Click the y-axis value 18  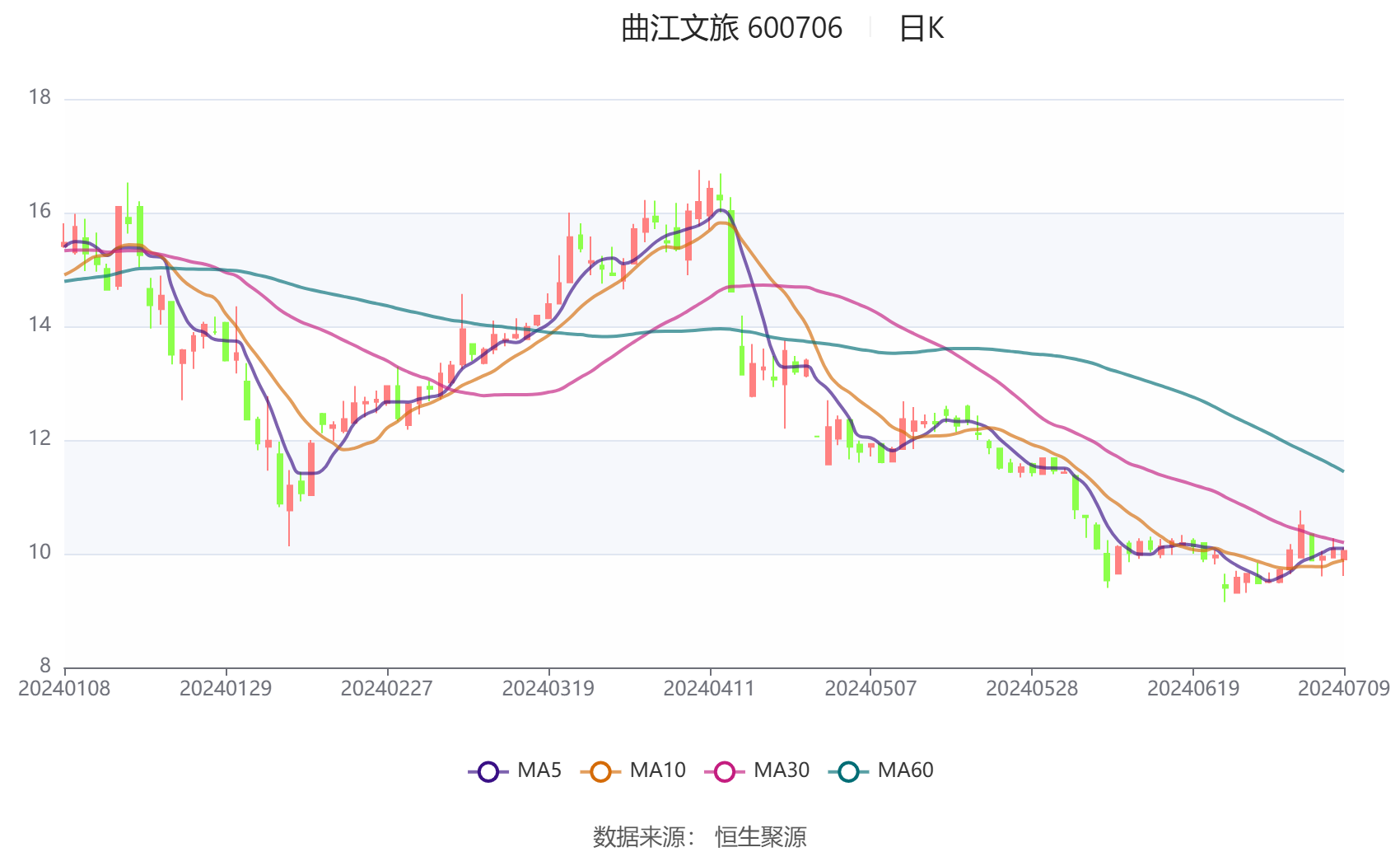[40, 98]
